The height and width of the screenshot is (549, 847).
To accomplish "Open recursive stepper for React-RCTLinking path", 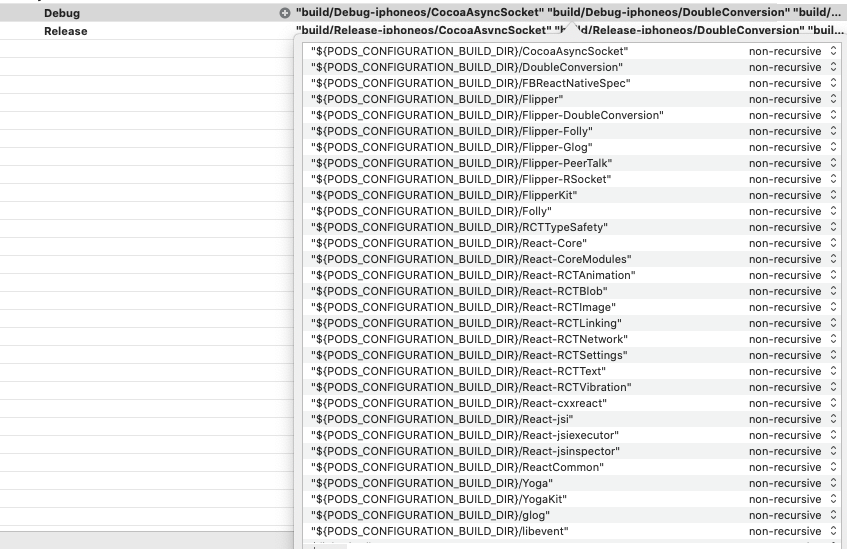I will point(833,323).
